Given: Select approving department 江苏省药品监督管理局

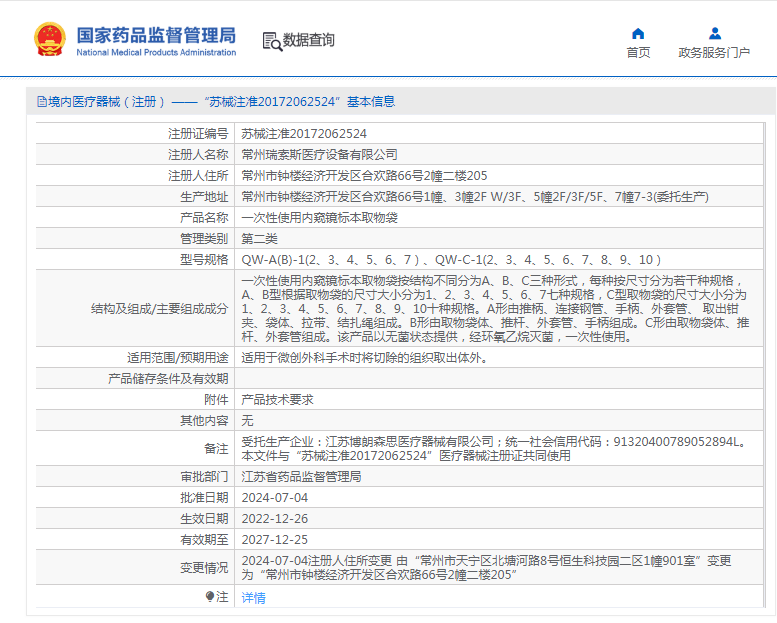Looking at the screenshot, I should point(301,477).
